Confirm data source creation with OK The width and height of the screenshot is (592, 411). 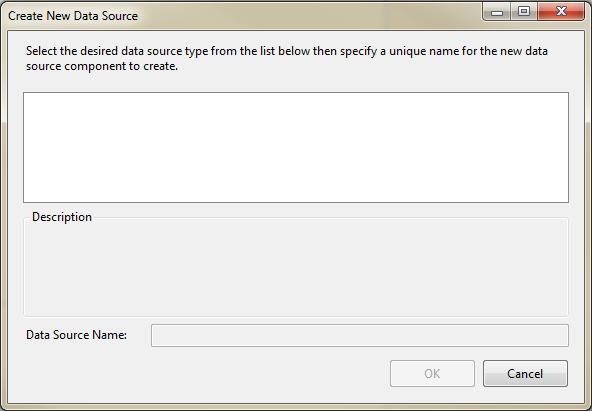coord(432,373)
